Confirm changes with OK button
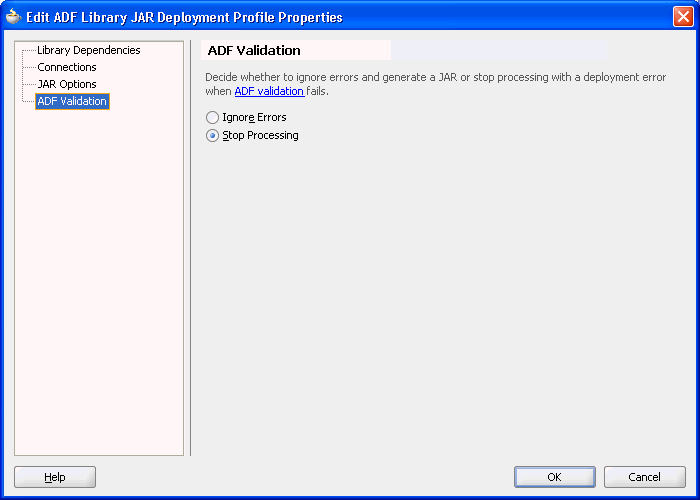The height and width of the screenshot is (500, 700). coord(554,477)
